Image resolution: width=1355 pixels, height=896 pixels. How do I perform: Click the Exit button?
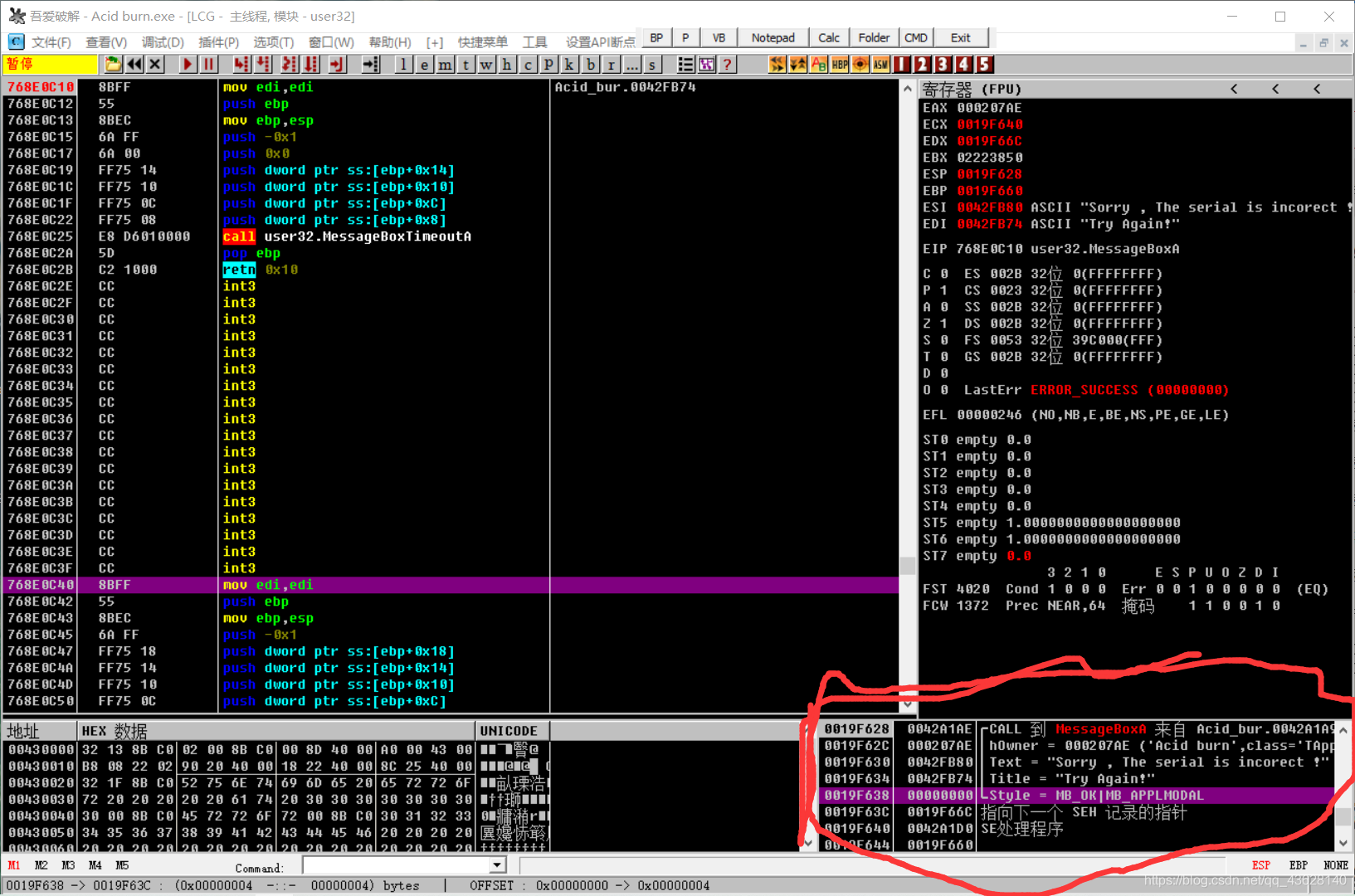coord(961,37)
